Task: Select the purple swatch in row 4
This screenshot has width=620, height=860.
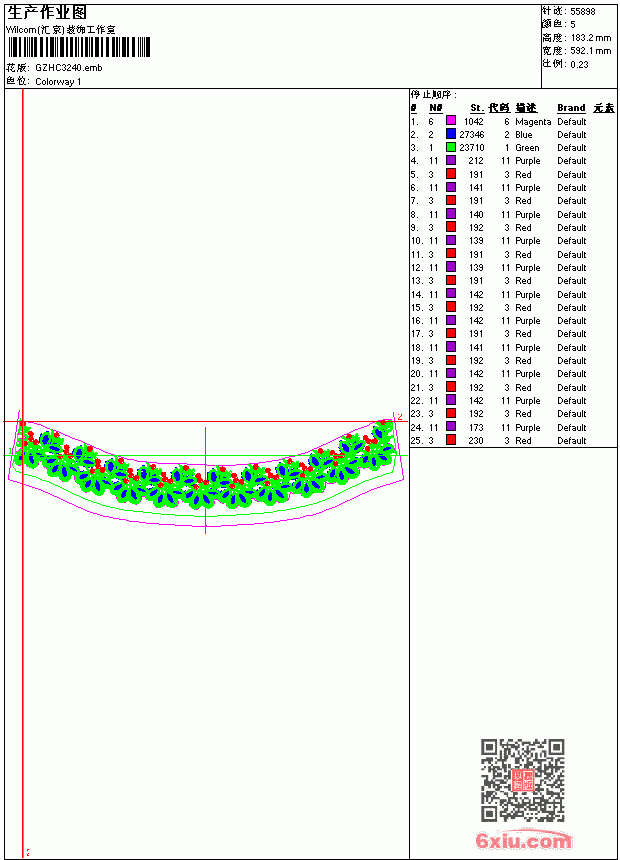Action: click(450, 160)
